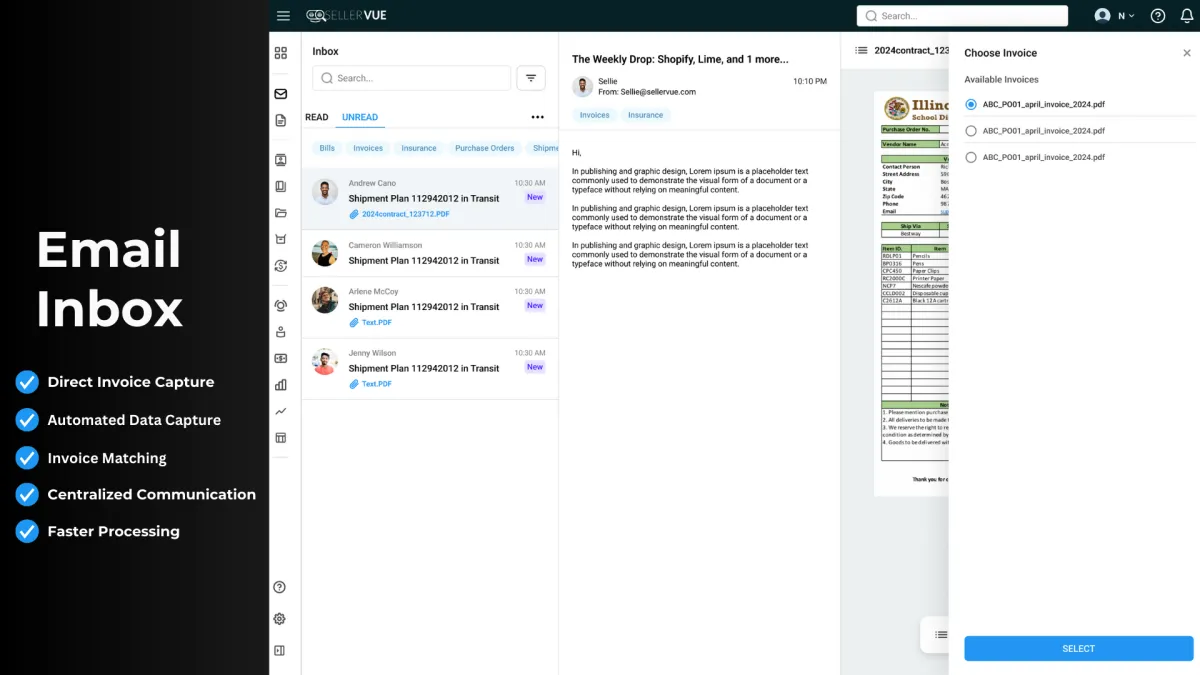Click Insurance tag in opened email

click(x=645, y=115)
